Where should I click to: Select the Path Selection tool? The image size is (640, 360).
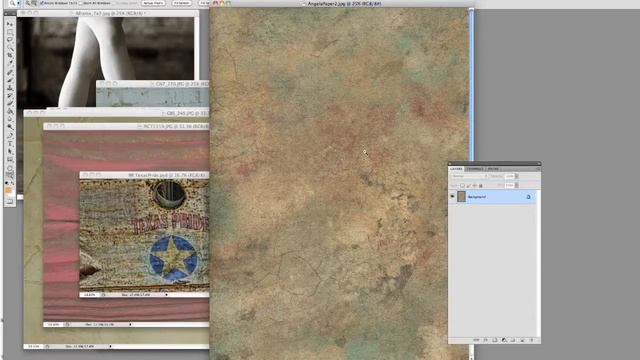pyautogui.click(x=9, y=151)
